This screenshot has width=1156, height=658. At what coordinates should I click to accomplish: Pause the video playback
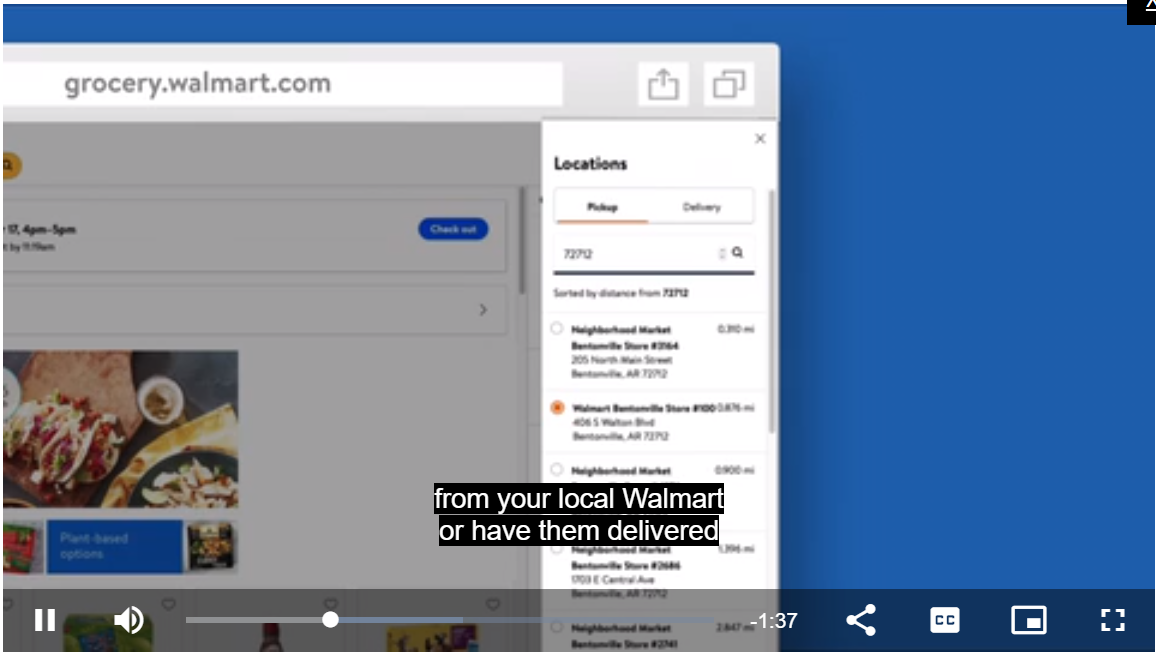click(45, 620)
